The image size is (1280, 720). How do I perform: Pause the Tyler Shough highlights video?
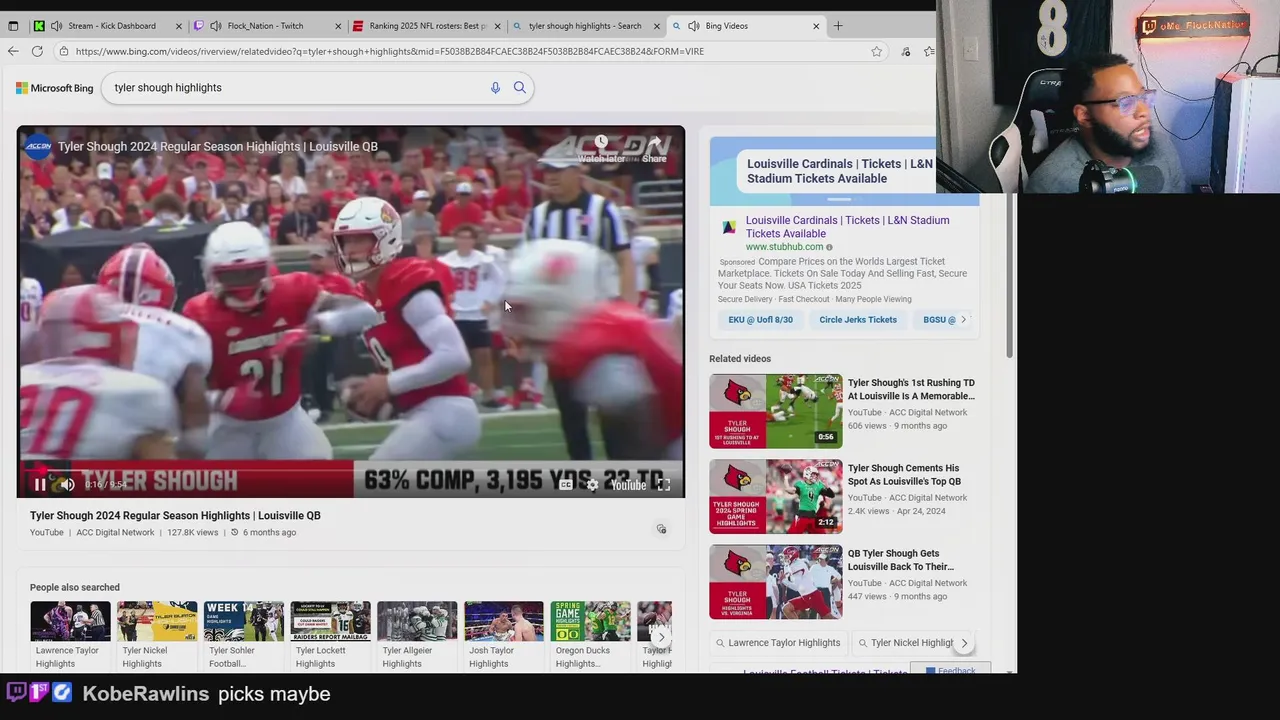coord(40,485)
